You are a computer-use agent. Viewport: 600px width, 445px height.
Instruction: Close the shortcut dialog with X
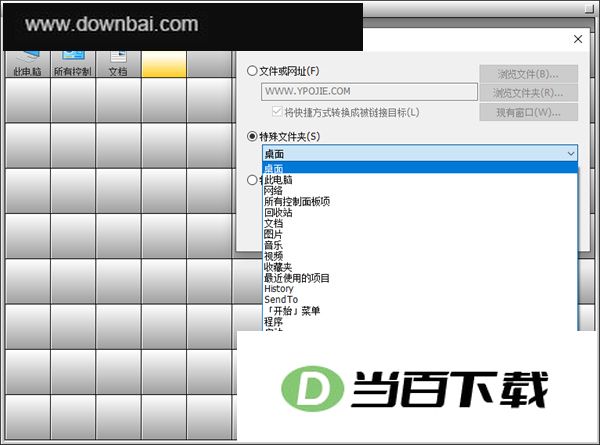(x=578, y=39)
